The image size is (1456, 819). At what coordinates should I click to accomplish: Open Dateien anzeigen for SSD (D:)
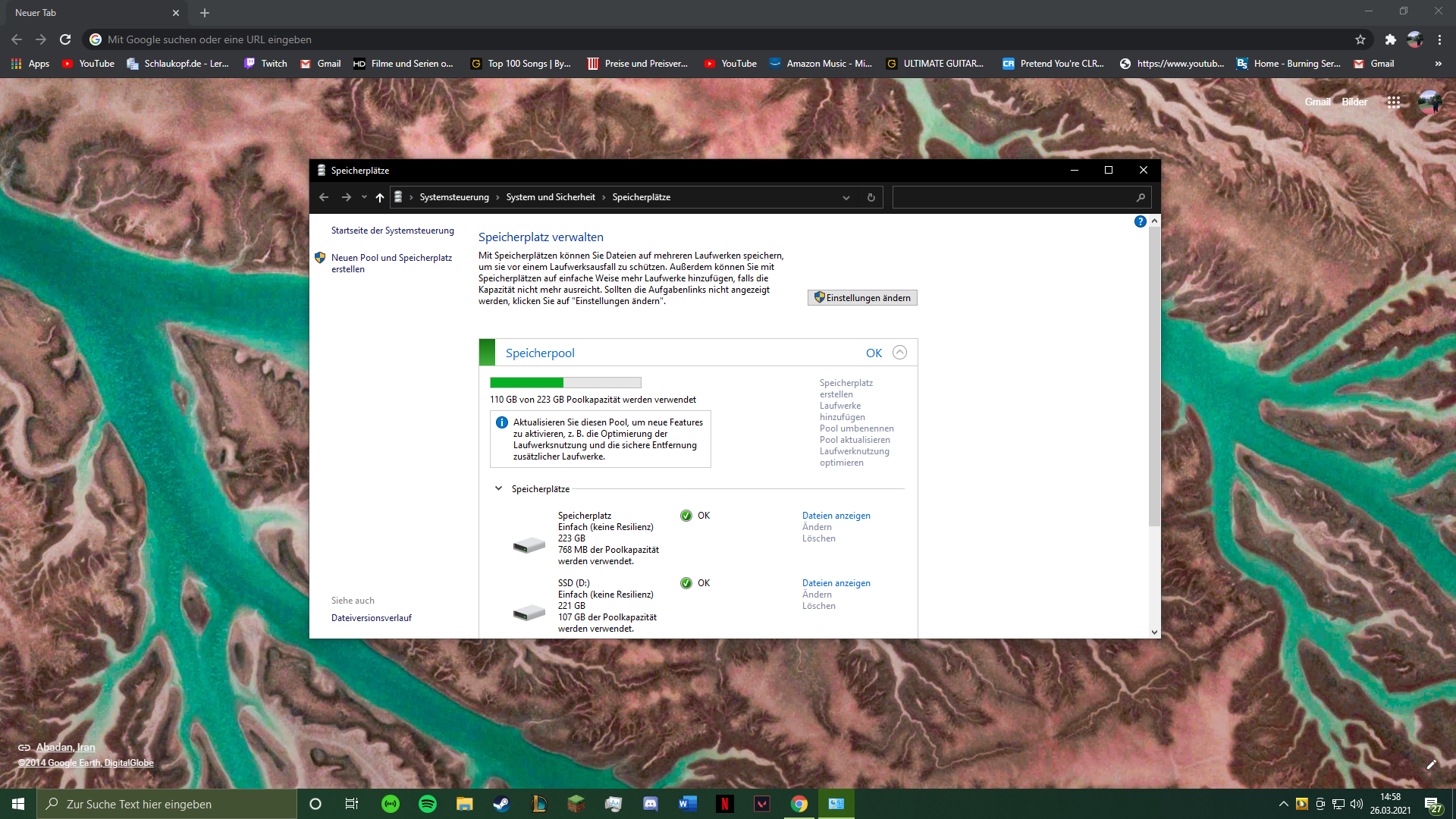coord(836,583)
